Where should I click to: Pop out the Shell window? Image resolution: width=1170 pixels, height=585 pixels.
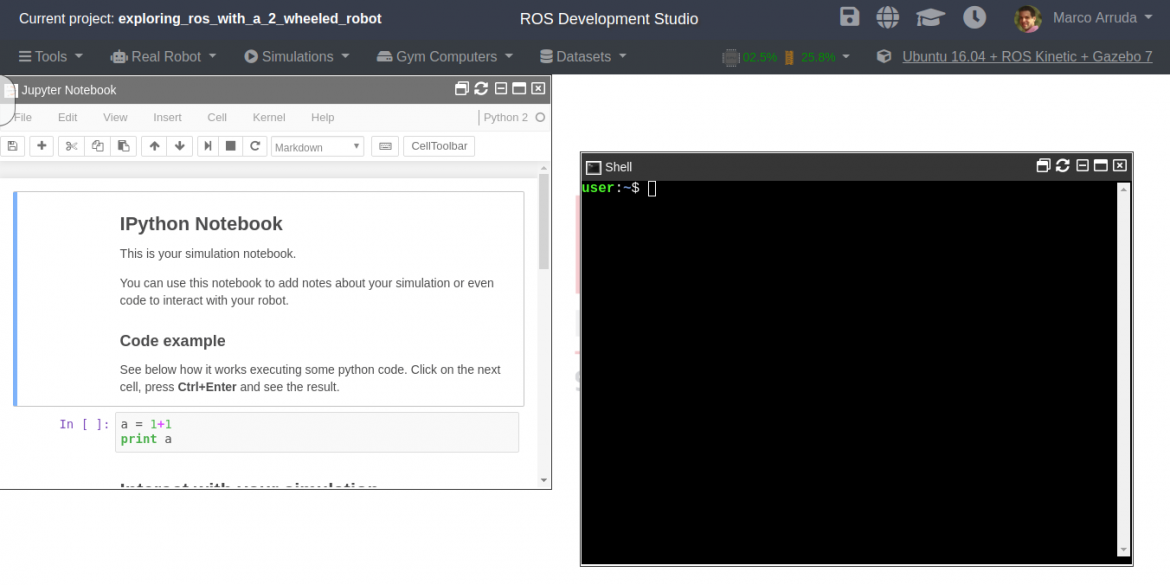(1044, 166)
